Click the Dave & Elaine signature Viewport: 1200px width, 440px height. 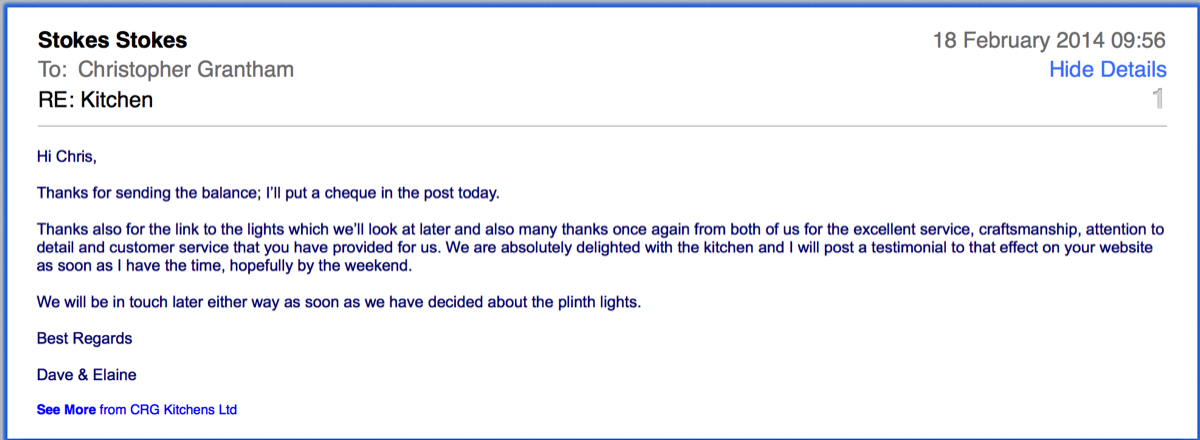[87, 374]
